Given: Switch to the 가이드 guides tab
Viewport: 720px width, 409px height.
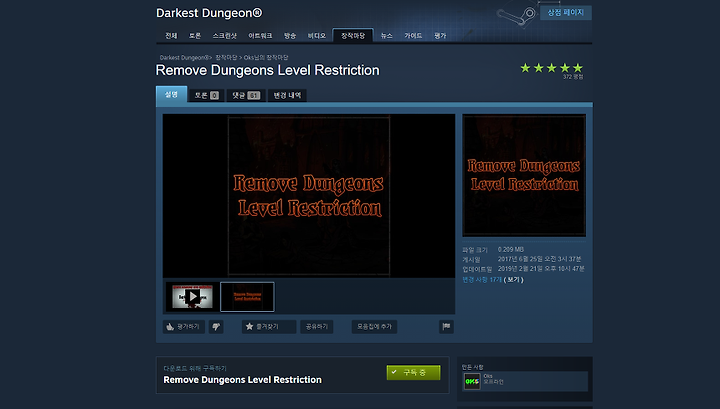Looking at the screenshot, I should tap(413, 36).
